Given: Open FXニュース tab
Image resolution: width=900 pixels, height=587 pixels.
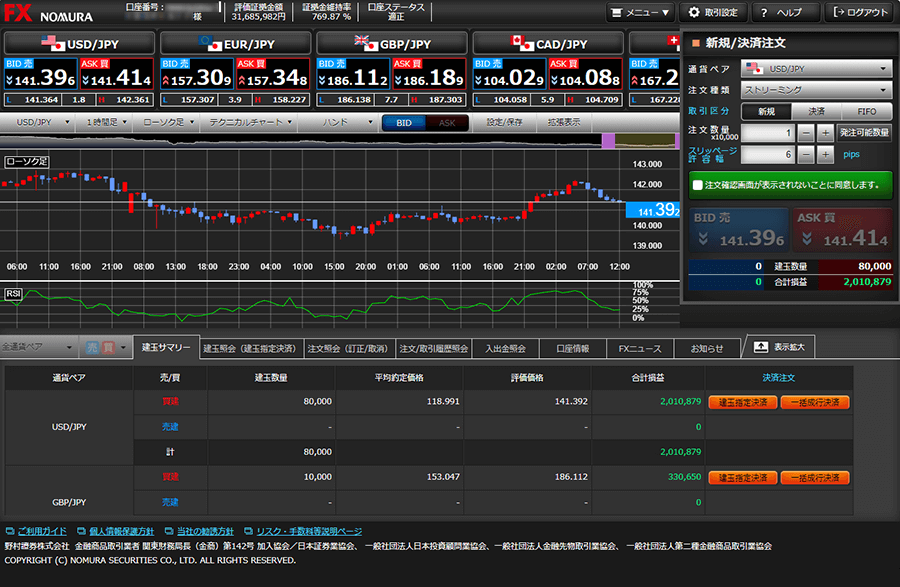Looking at the screenshot, I should pyautogui.click(x=640, y=348).
